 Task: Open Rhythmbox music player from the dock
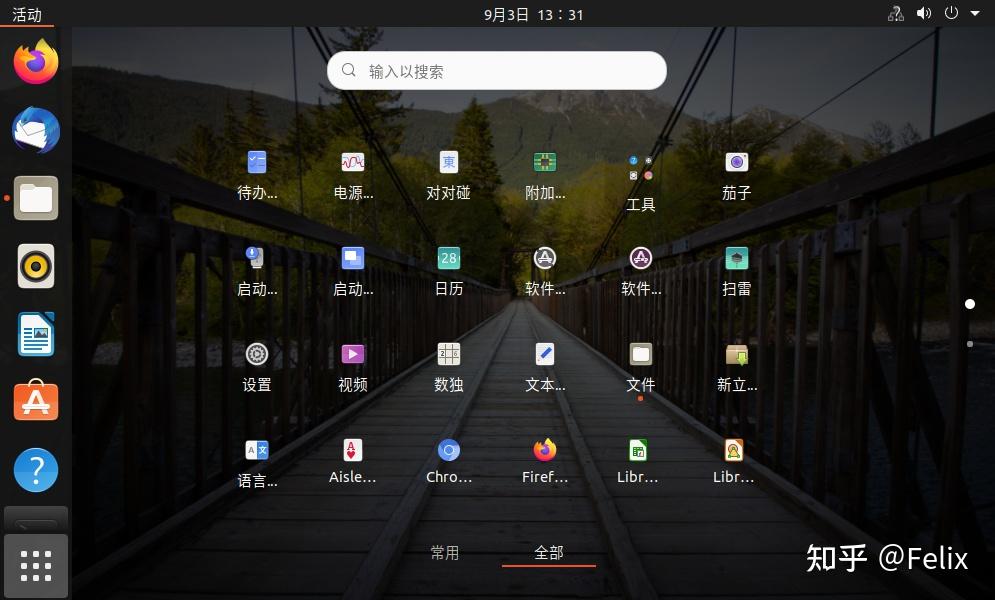35,266
